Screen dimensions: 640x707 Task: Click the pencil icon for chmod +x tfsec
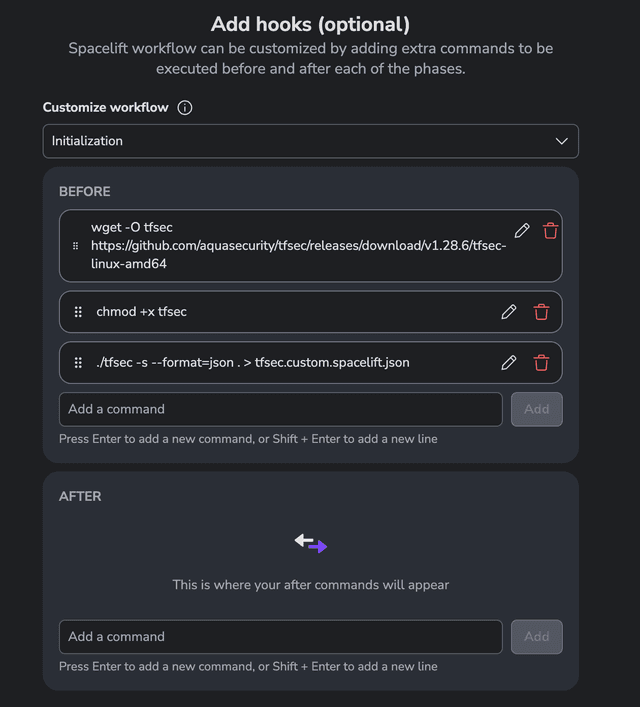(x=509, y=312)
